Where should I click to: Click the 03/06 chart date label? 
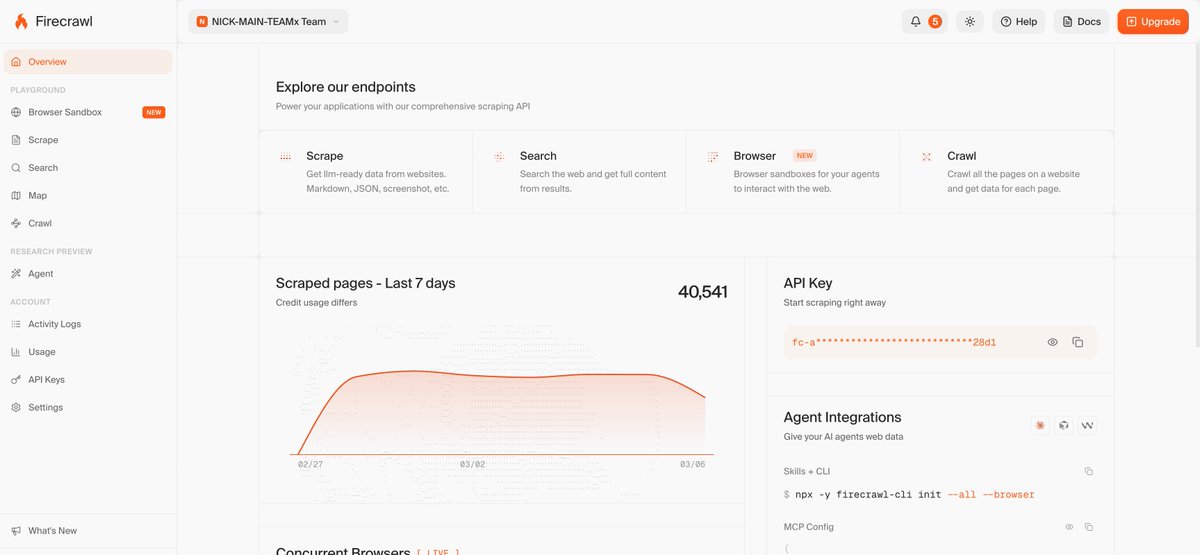[x=692, y=465]
